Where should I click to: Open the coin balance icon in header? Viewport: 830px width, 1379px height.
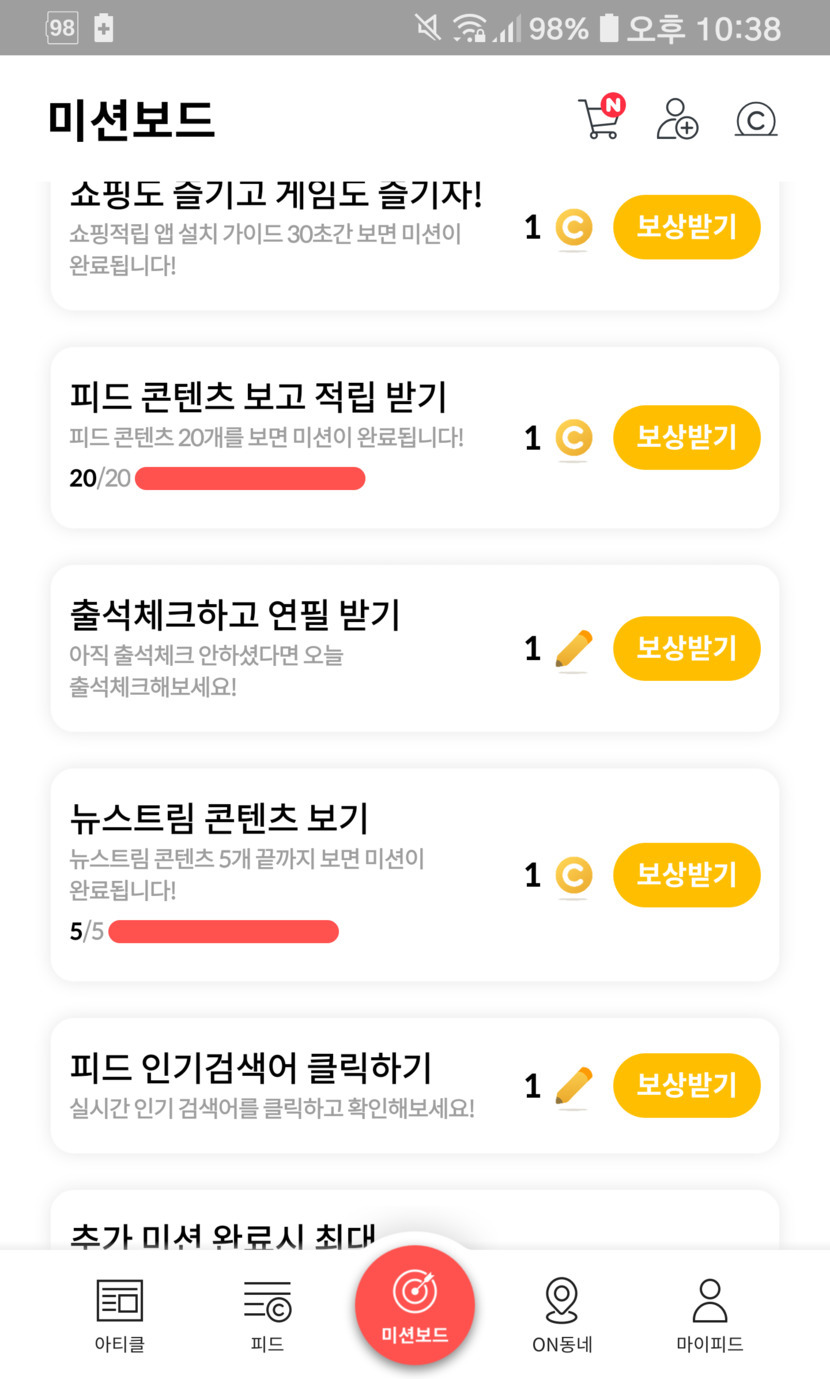[x=756, y=120]
